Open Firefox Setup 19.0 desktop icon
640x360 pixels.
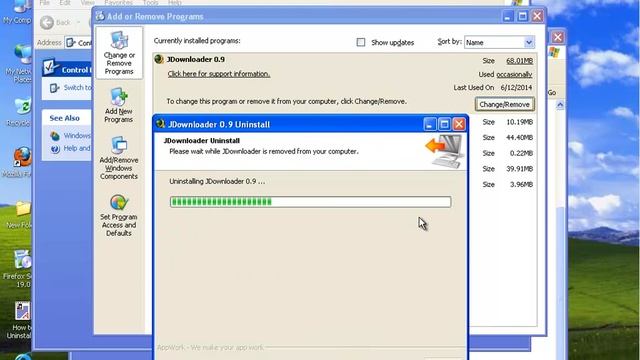pos(21,261)
